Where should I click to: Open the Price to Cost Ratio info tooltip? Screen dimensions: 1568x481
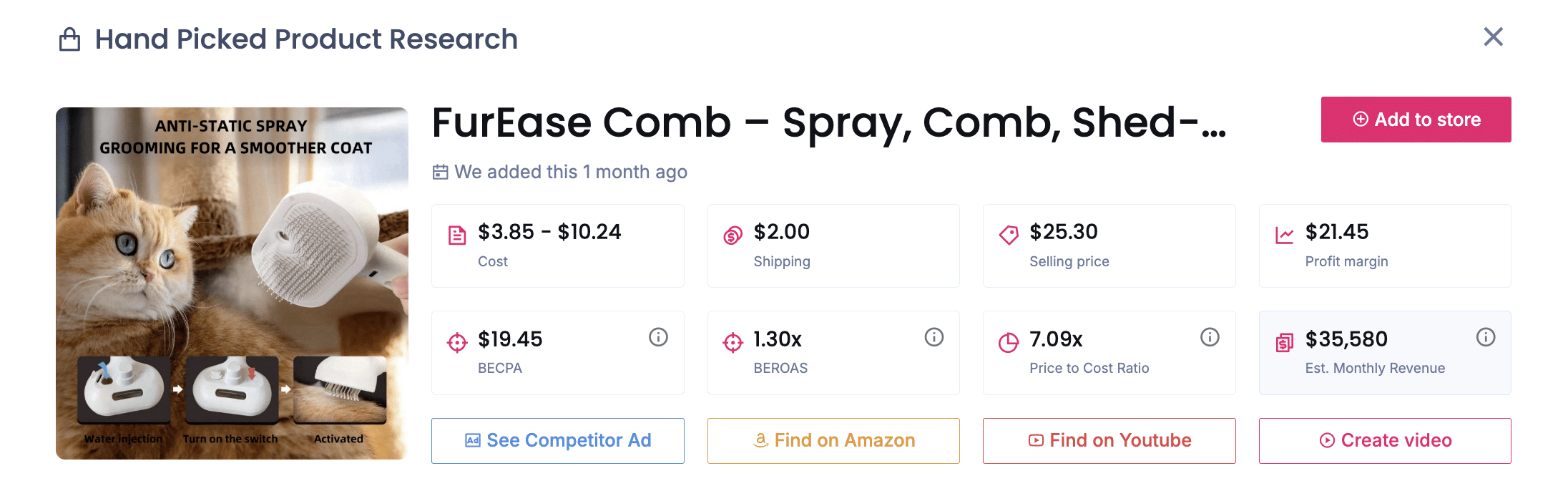[x=1210, y=337]
